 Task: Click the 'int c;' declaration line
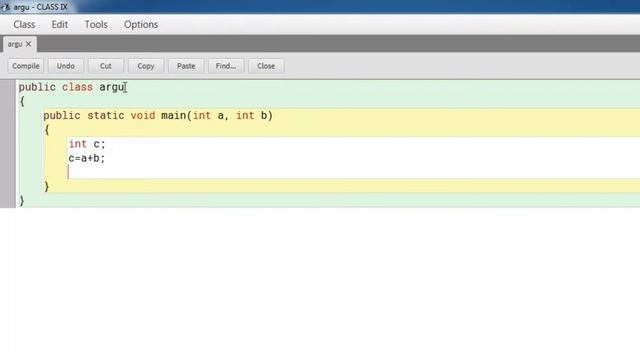pyautogui.click(x=87, y=144)
